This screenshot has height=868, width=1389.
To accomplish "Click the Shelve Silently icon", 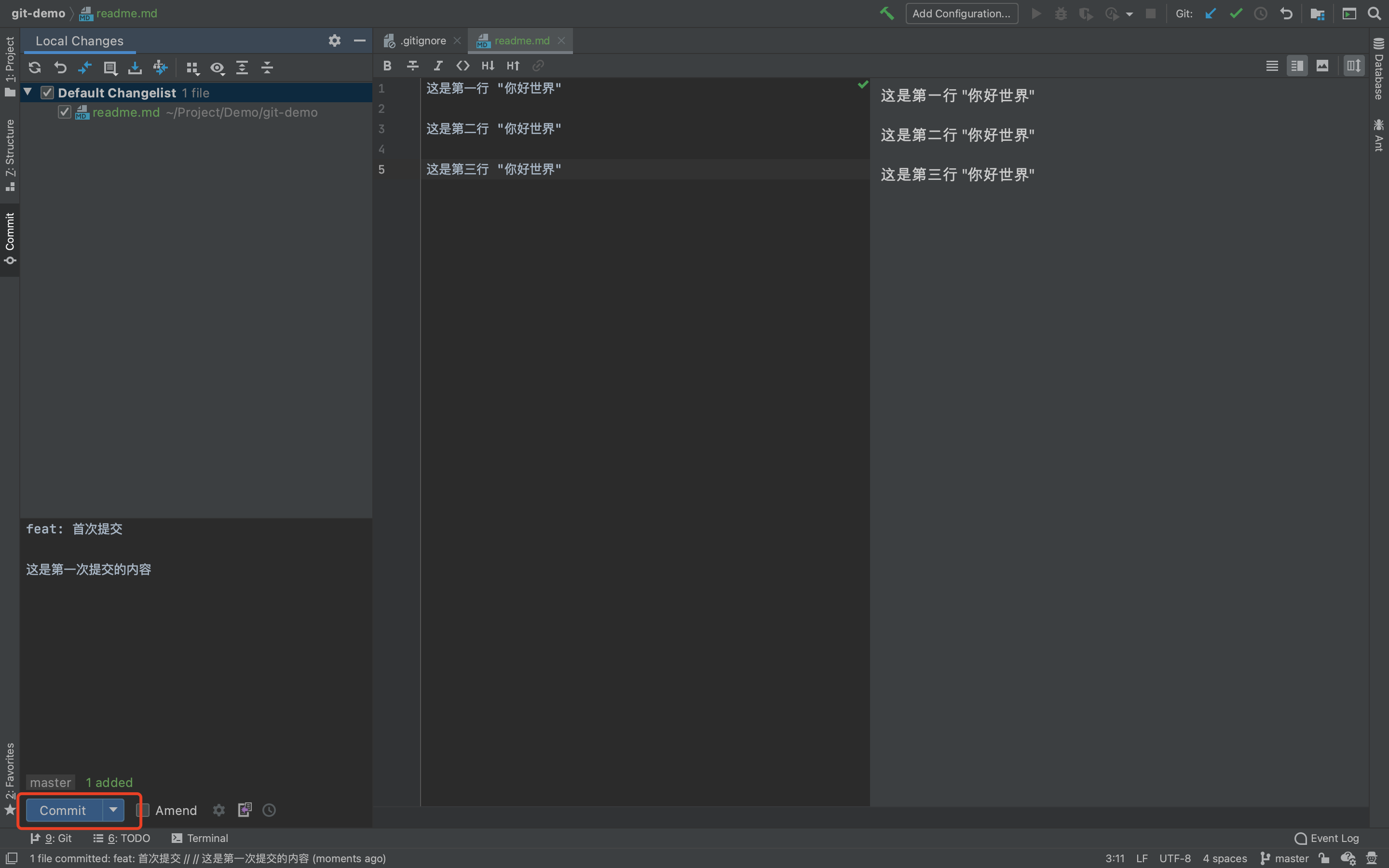I will coord(135,68).
